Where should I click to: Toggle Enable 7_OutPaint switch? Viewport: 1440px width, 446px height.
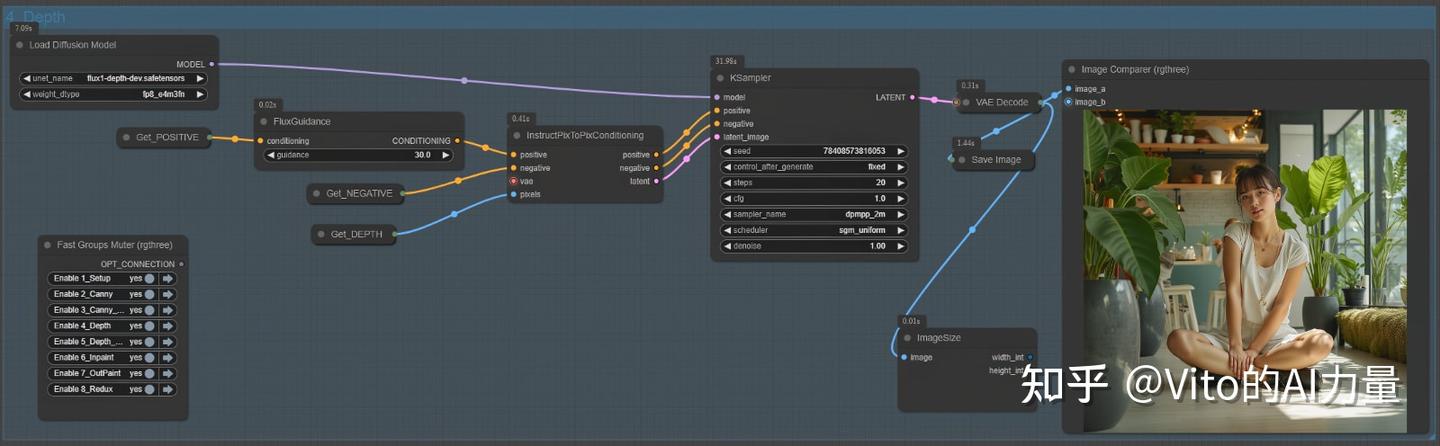point(150,373)
